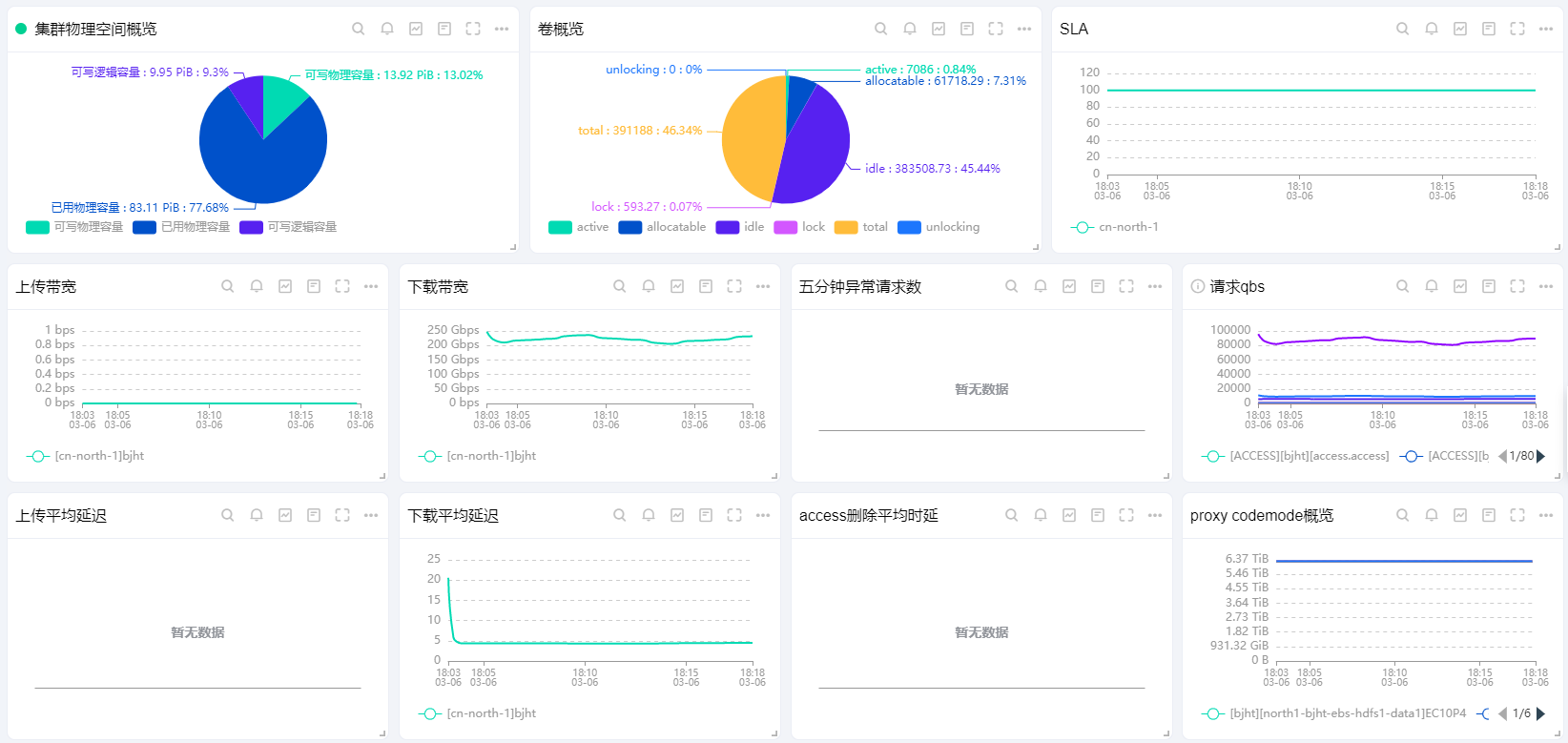The image size is (1568, 743).
Task: Toggle lock legend in 卷概览
Action: tap(799, 227)
